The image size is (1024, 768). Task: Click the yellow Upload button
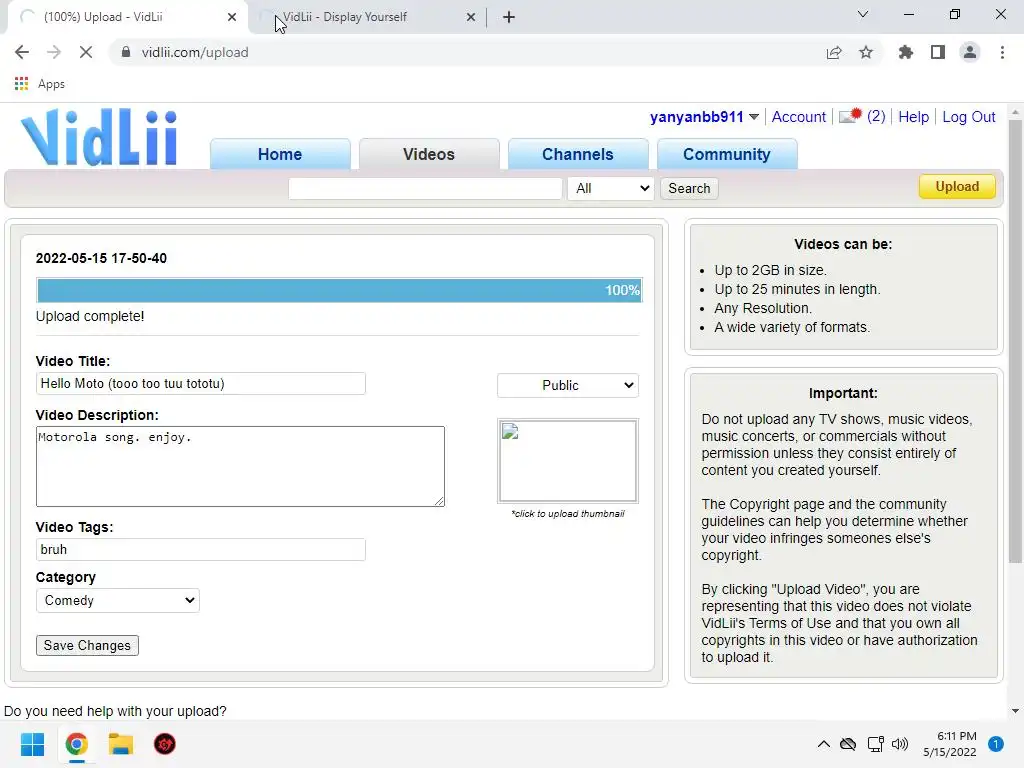[x=957, y=186]
